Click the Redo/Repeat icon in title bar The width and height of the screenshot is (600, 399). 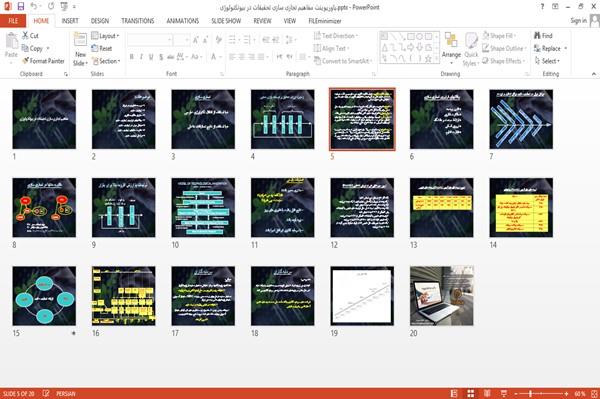(51, 7)
